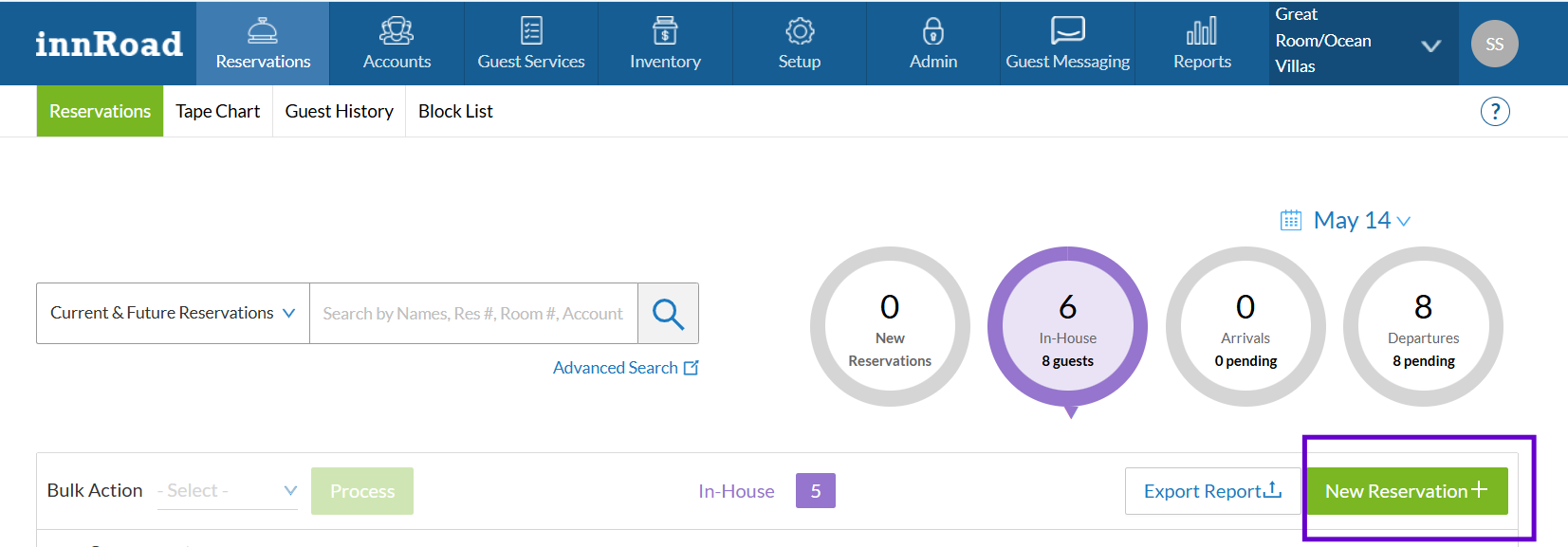
Task: Open Guest Messaging chat icon
Action: (x=1068, y=30)
